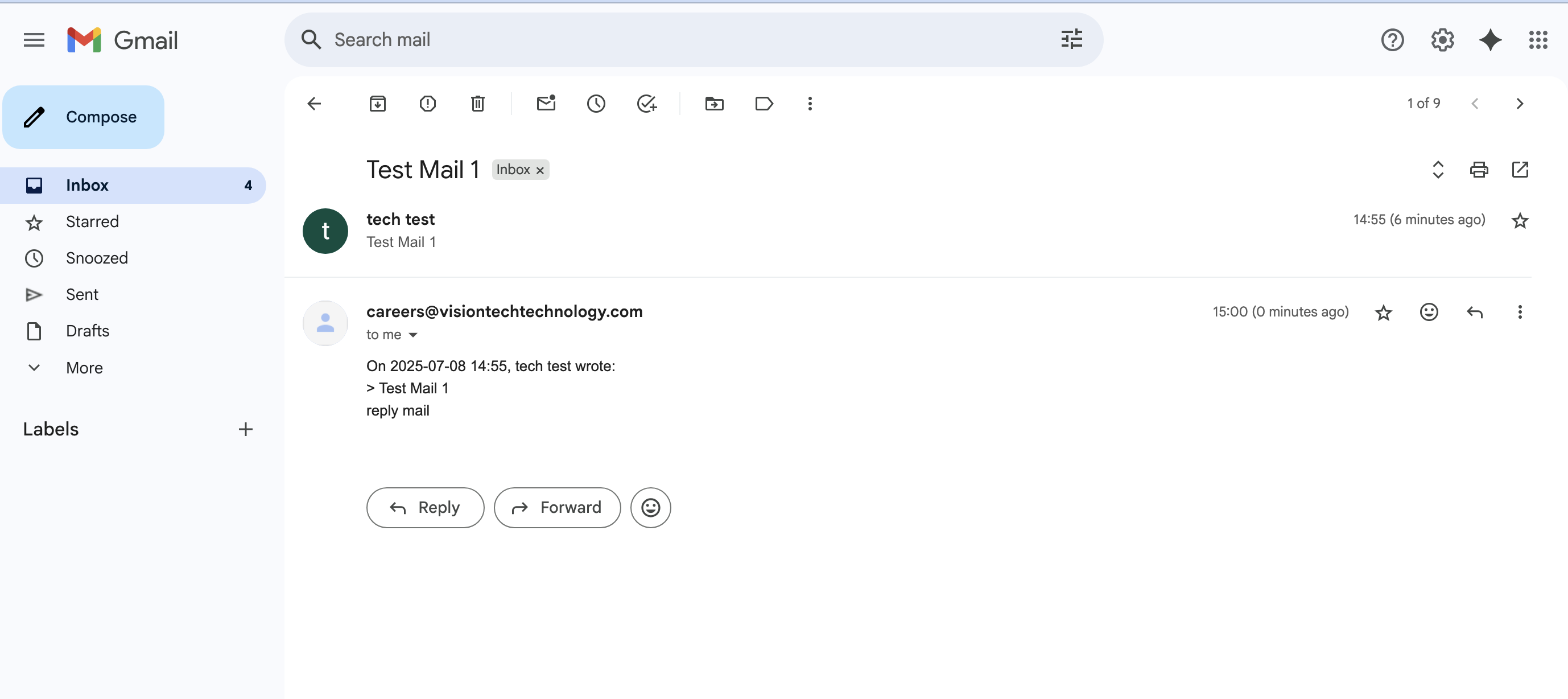The width and height of the screenshot is (1568, 699).
Task: Star the careers@visiontechtechnology.com reply
Action: point(1384,313)
